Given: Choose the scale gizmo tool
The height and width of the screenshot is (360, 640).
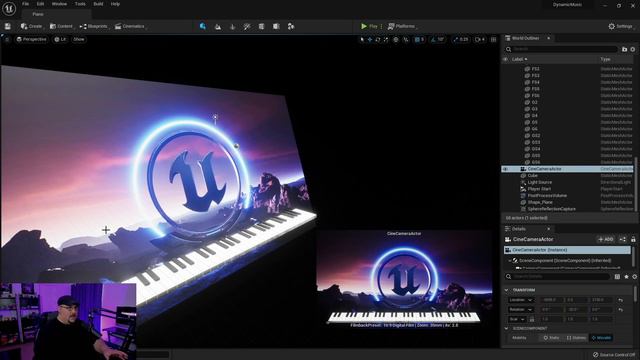Looking at the screenshot, I should [386, 40].
